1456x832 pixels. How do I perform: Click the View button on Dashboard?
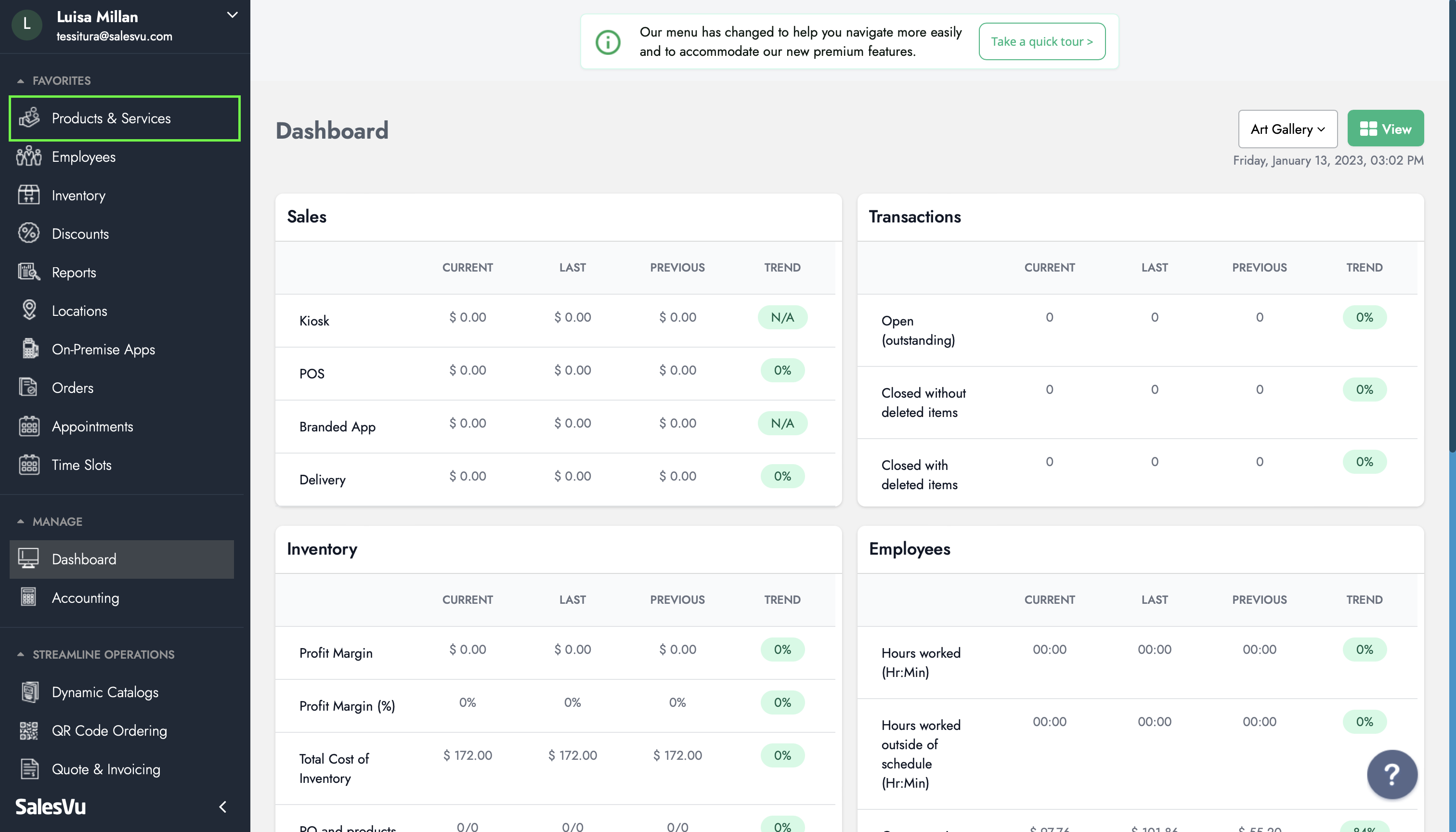tap(1386, 128)
